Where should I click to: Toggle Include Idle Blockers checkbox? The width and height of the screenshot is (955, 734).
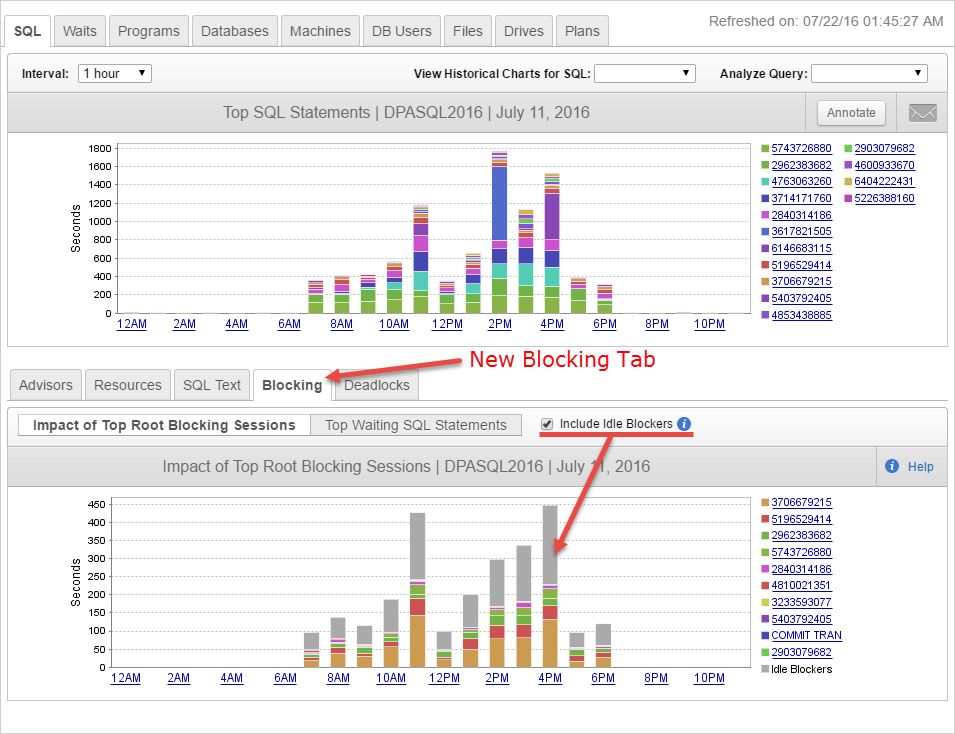coord(547,424)
